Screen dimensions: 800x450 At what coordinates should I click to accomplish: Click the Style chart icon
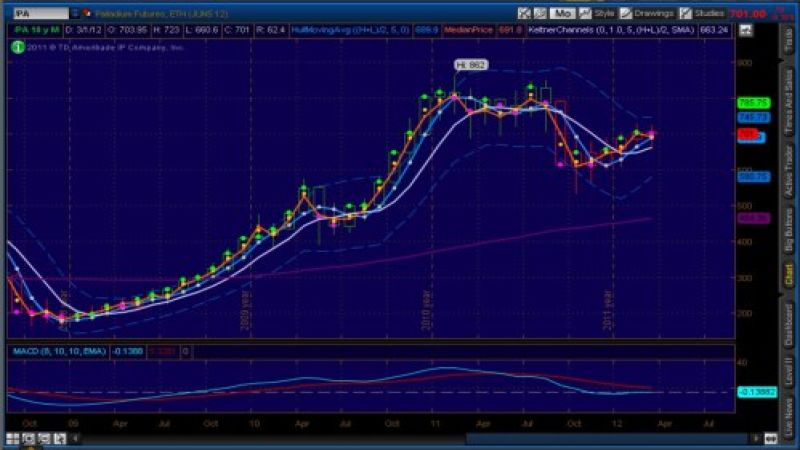tap(585, 13)
